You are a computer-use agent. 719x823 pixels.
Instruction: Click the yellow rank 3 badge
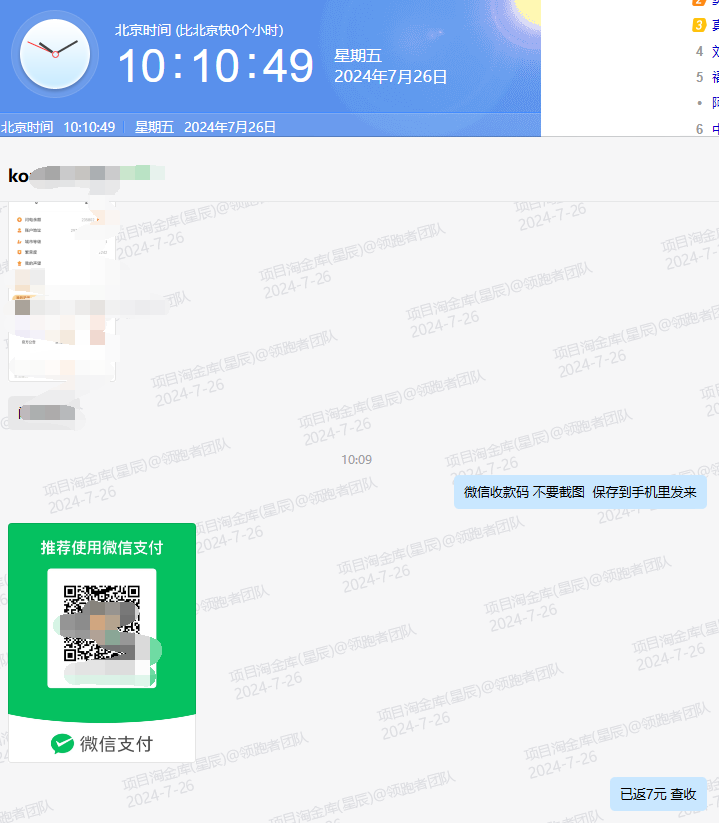pos(699,25)
